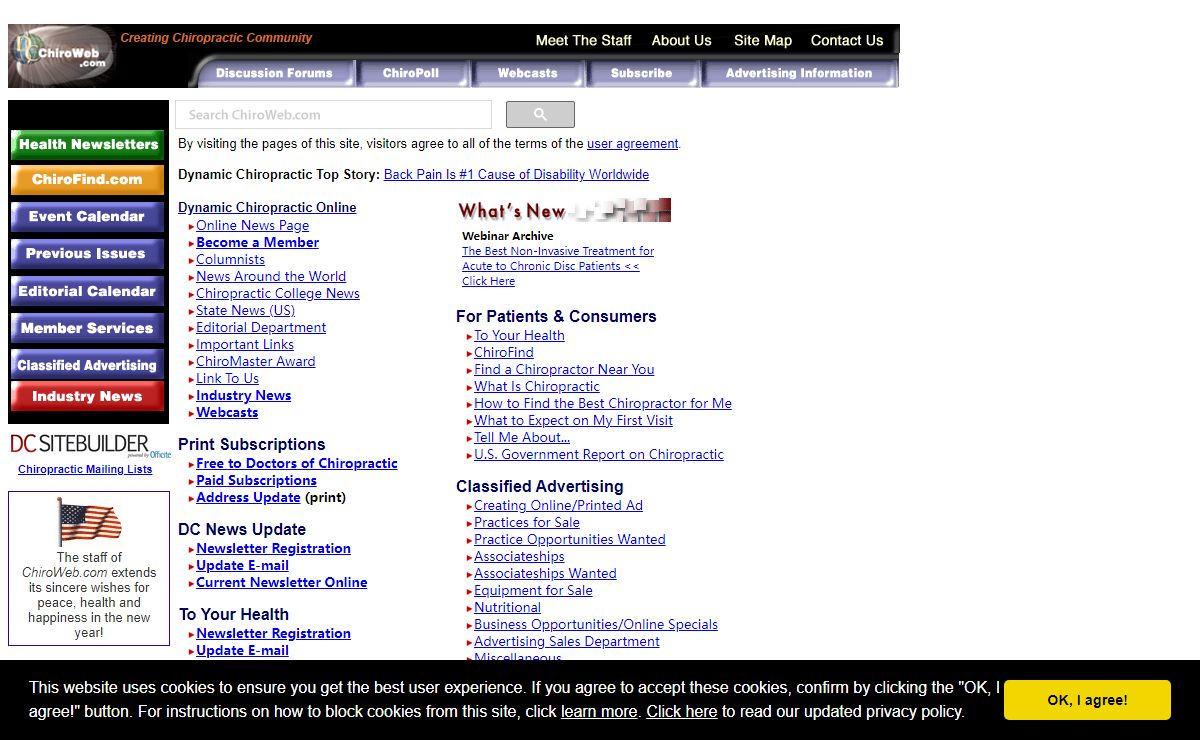
Task: Click the American flag image
Action: click(90, 522)
